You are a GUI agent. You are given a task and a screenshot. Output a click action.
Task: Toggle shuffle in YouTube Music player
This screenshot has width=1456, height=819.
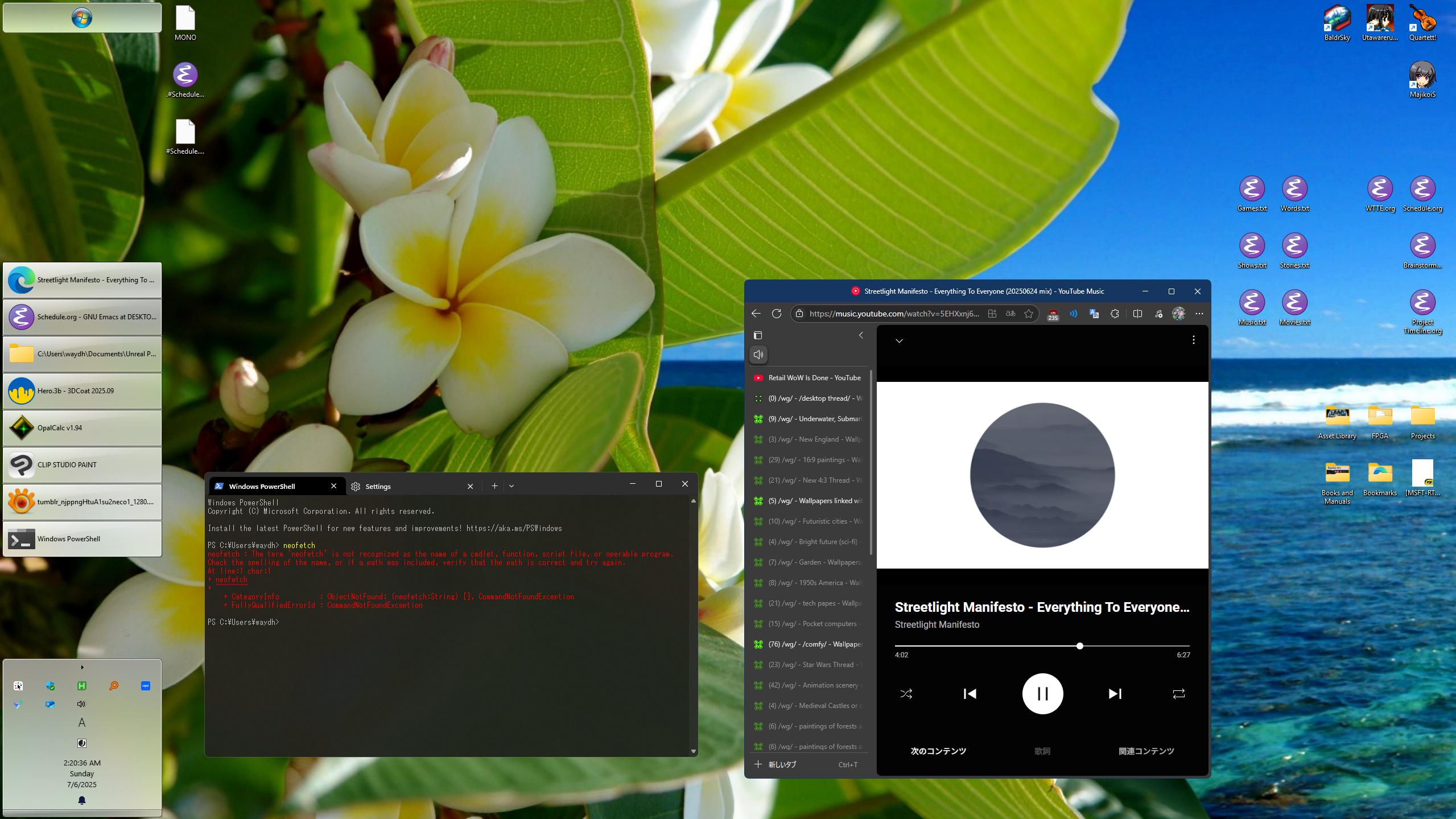coord(906,693)
